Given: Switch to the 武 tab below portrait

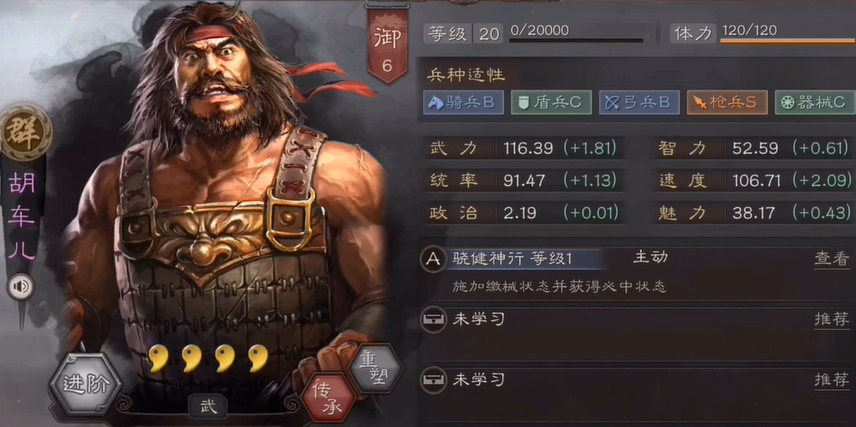Looking at the screenshot, I should pos(208,407).
